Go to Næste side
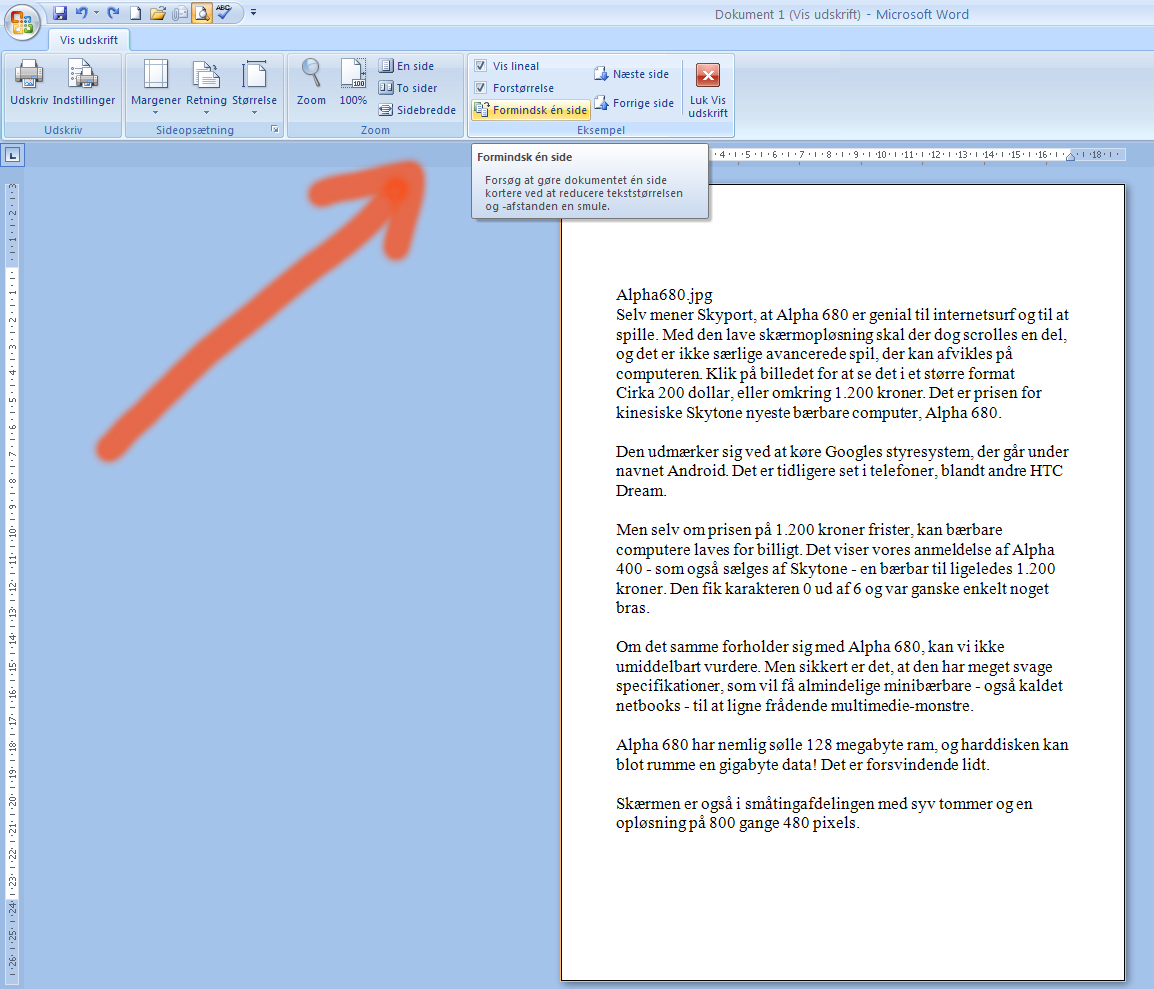This screenshot has height=989, width=1154. coord(631,74)
